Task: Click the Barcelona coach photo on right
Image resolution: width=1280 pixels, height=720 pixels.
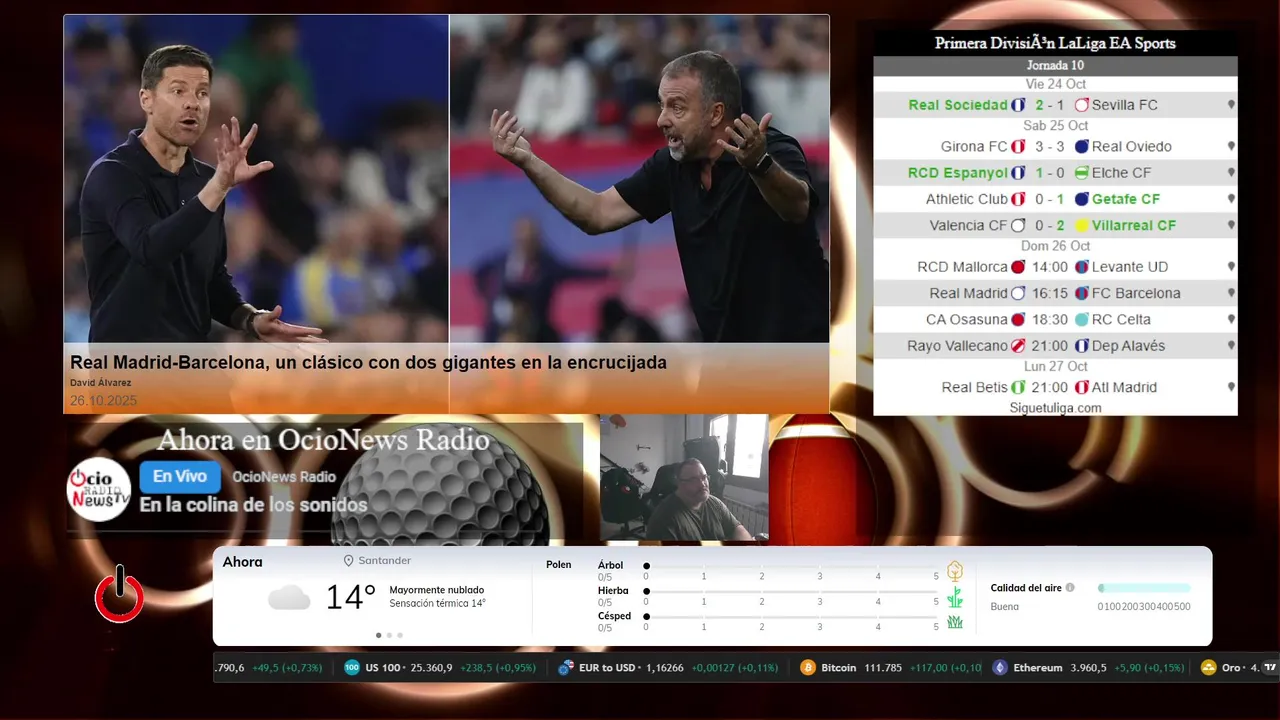Action: click(x=639, y=179)
